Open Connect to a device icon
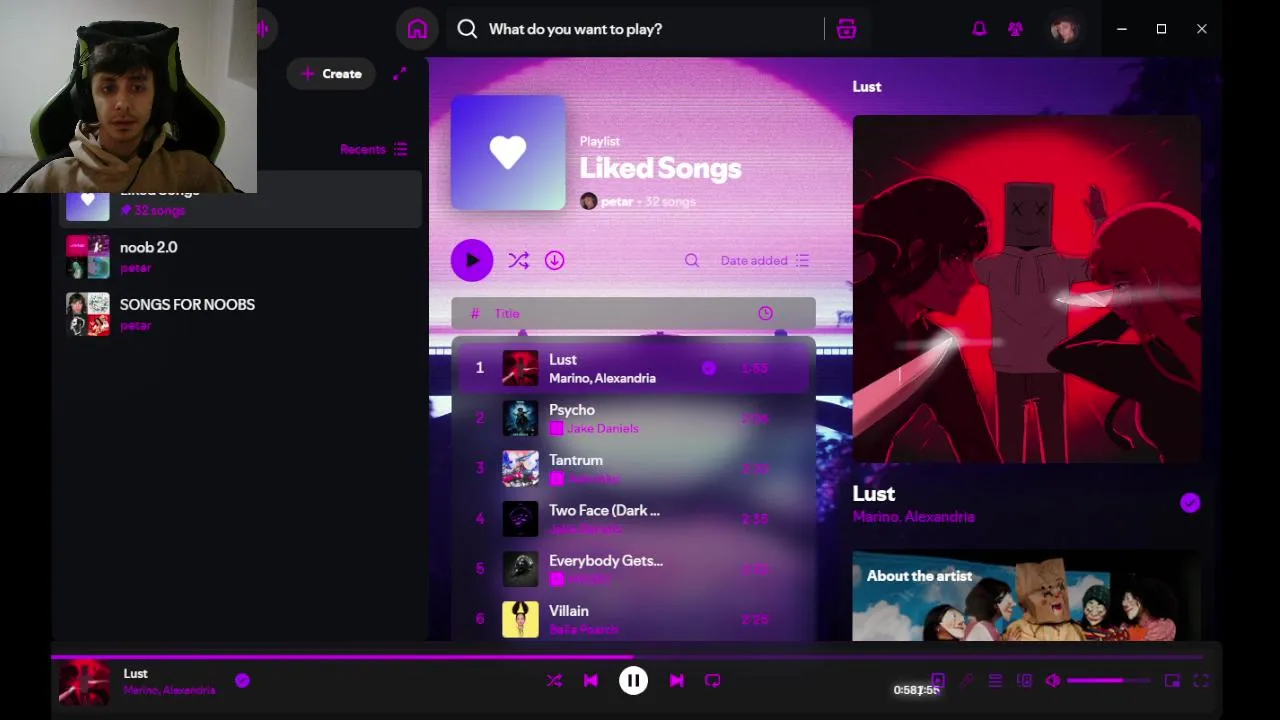 pos(1024,681)
